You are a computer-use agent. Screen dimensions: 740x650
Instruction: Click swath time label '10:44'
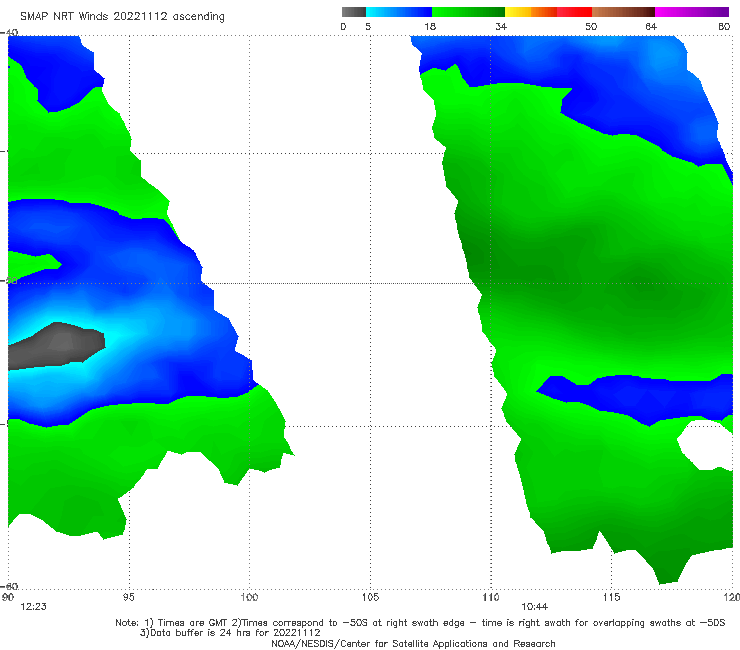click(534, 607)
